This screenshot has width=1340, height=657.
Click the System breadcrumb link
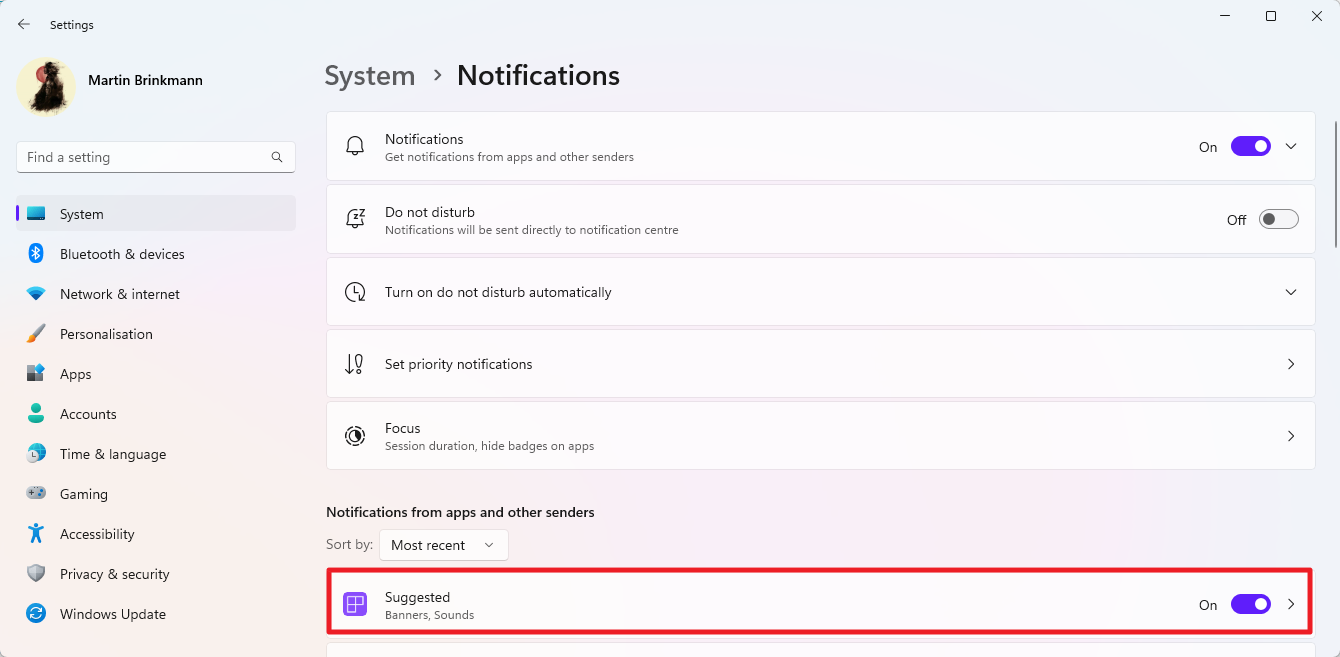pyautogui.click(x=370, y=76)
